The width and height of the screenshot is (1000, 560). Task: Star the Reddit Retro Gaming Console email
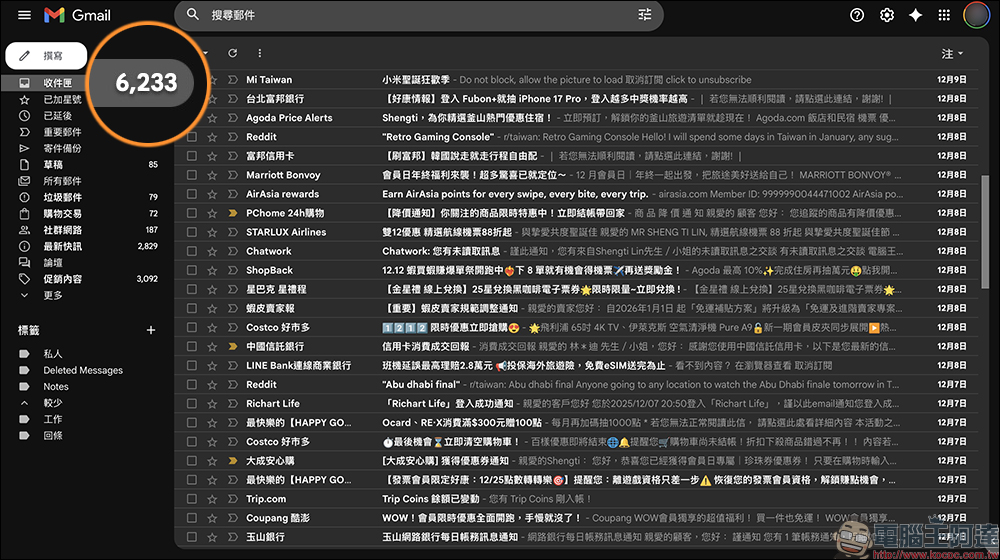[212, 137]
